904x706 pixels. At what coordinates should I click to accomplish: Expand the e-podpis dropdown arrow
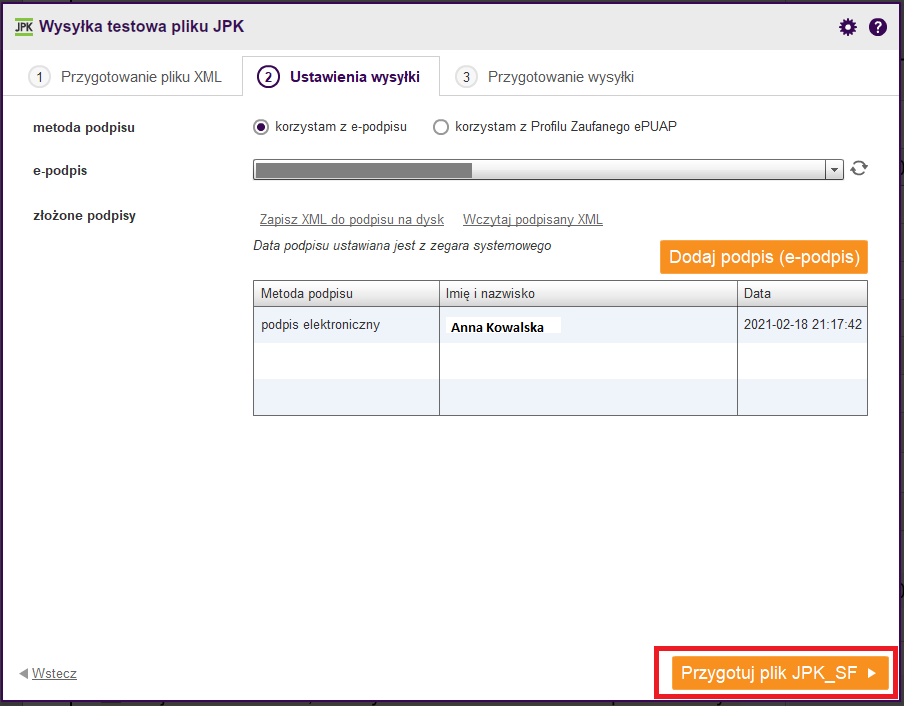click(x=835, y=170)
